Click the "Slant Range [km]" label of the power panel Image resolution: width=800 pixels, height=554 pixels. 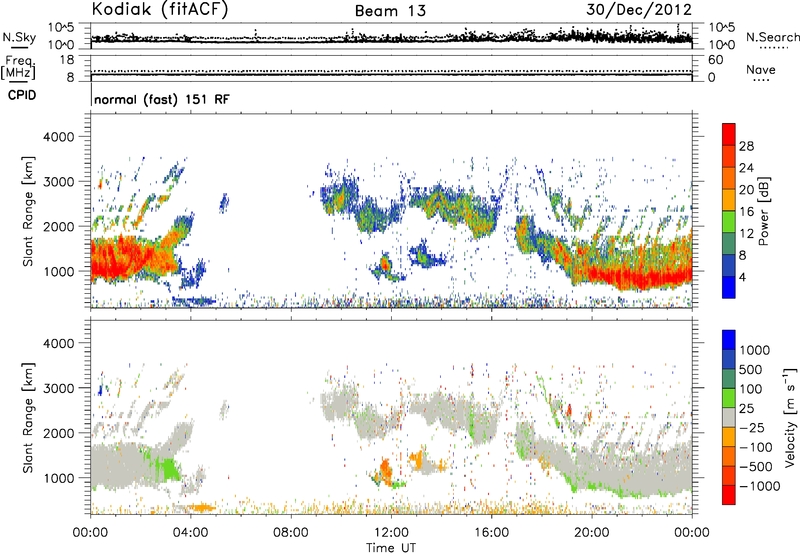(28, 211)
